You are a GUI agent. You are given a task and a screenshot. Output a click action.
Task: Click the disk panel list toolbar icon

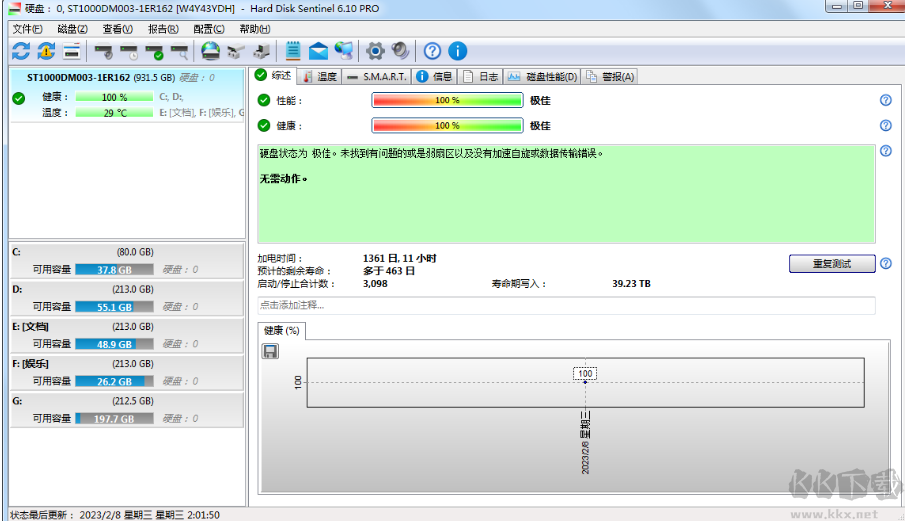pos(72,51)
